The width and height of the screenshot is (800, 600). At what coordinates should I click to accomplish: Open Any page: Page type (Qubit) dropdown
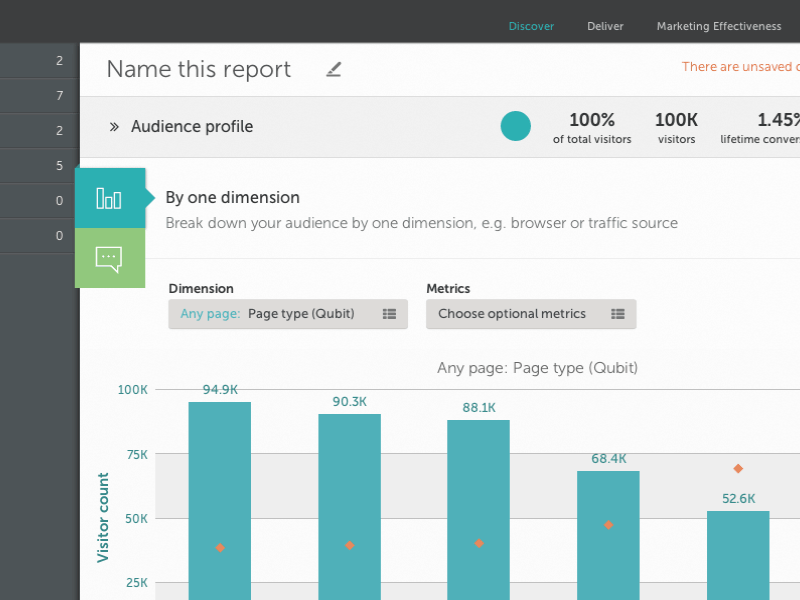click(288, 314)
